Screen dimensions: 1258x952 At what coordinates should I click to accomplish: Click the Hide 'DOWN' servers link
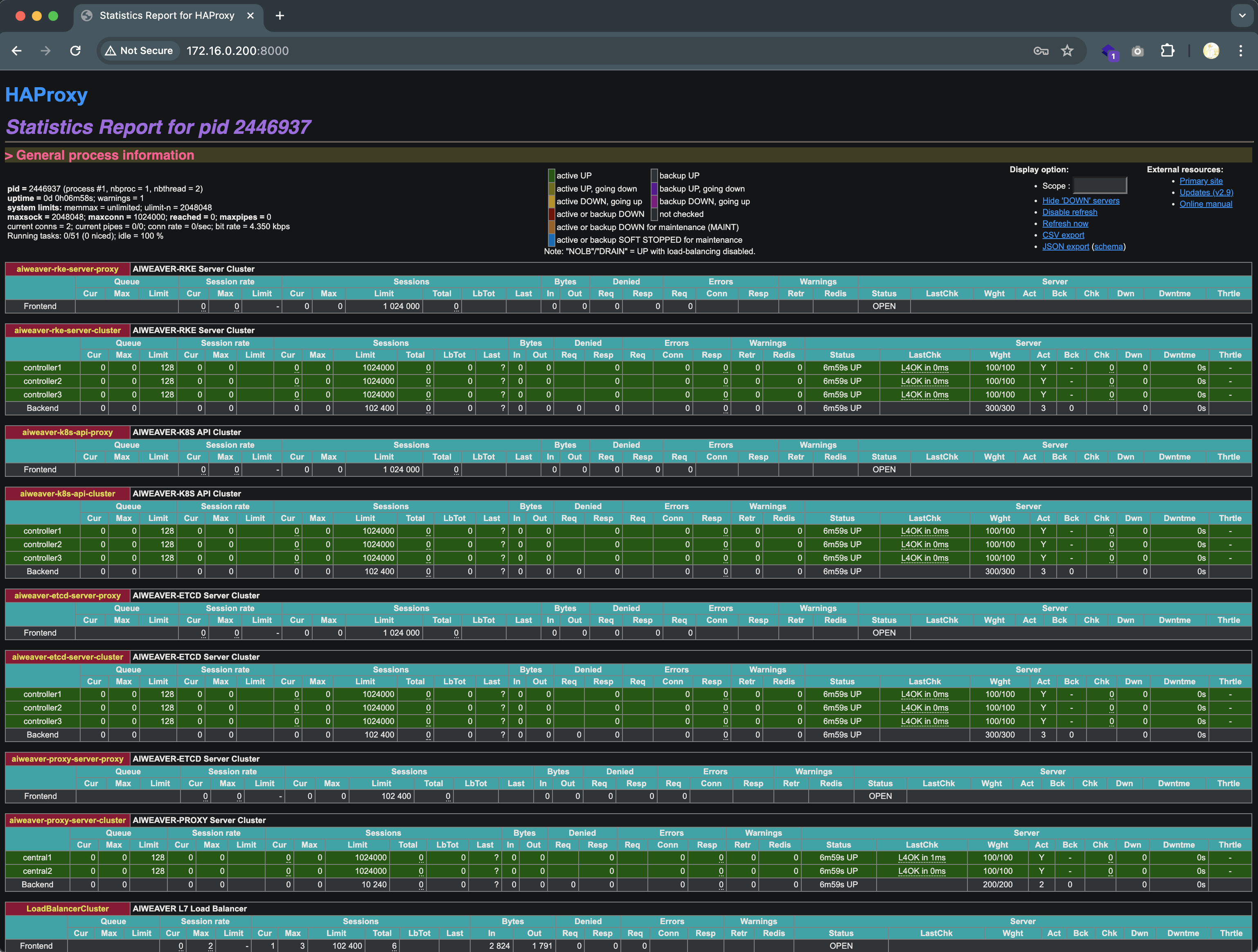click(x=1080, y=201)
